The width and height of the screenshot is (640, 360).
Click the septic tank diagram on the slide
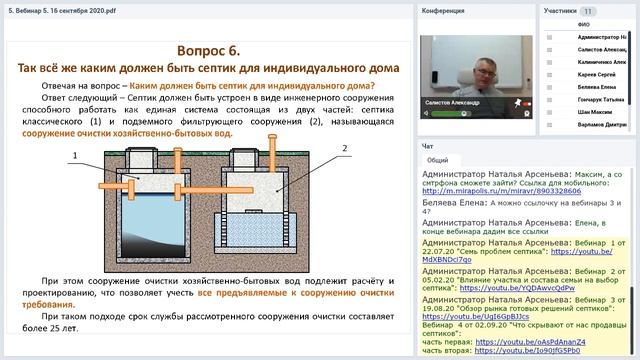pyautogui.click(x=207, y=204)
